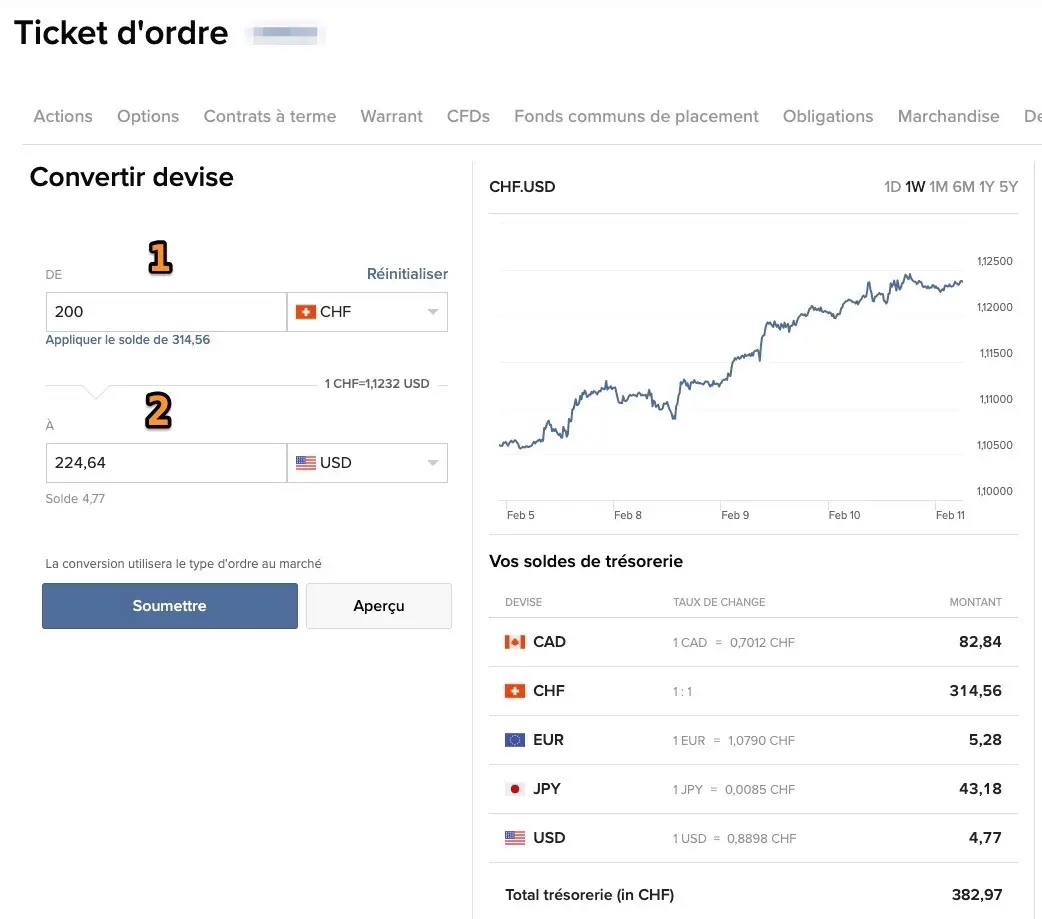Open the Aperçu preview
Screen dimensions: 1042x919
coord(378,605)
